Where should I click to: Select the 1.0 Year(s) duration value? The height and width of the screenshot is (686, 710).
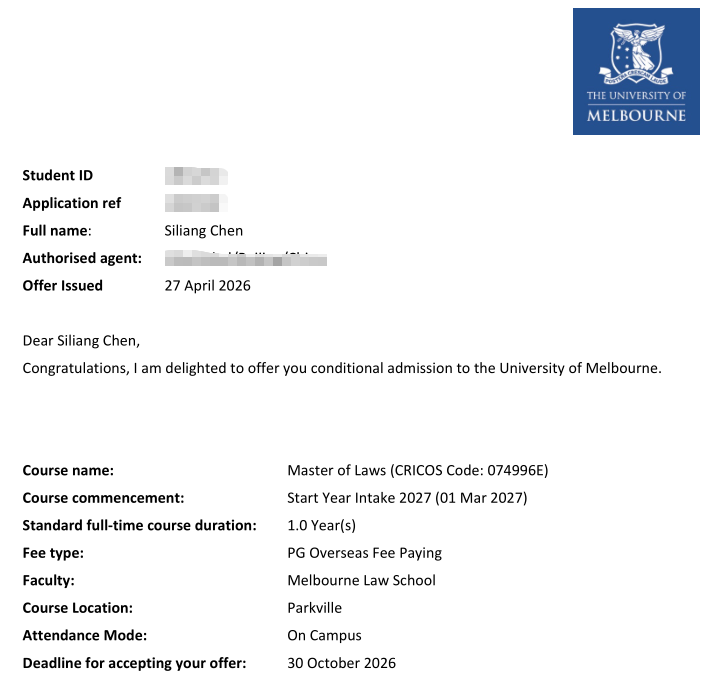pos(321,525)
